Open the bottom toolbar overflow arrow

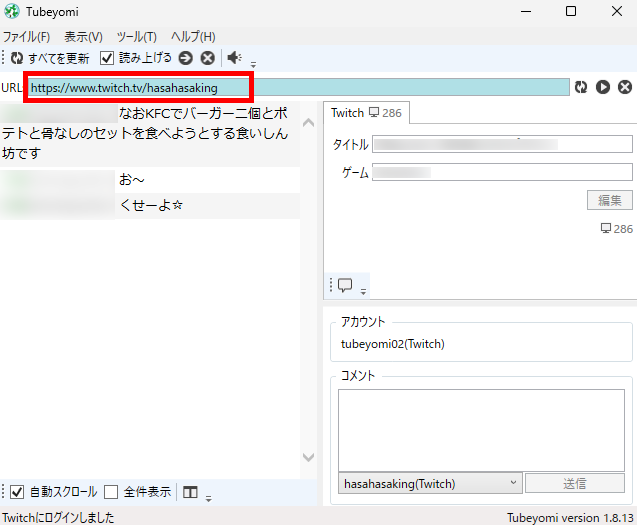click(x=208, y=499)
